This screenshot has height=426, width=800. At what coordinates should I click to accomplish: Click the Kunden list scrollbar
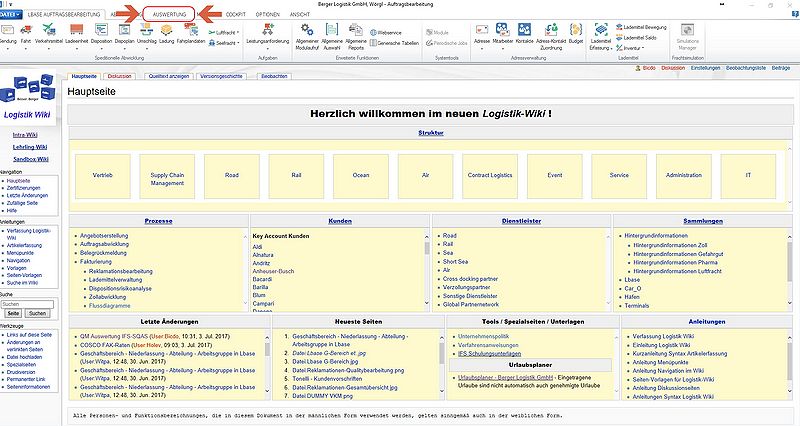tap(427, 270)
